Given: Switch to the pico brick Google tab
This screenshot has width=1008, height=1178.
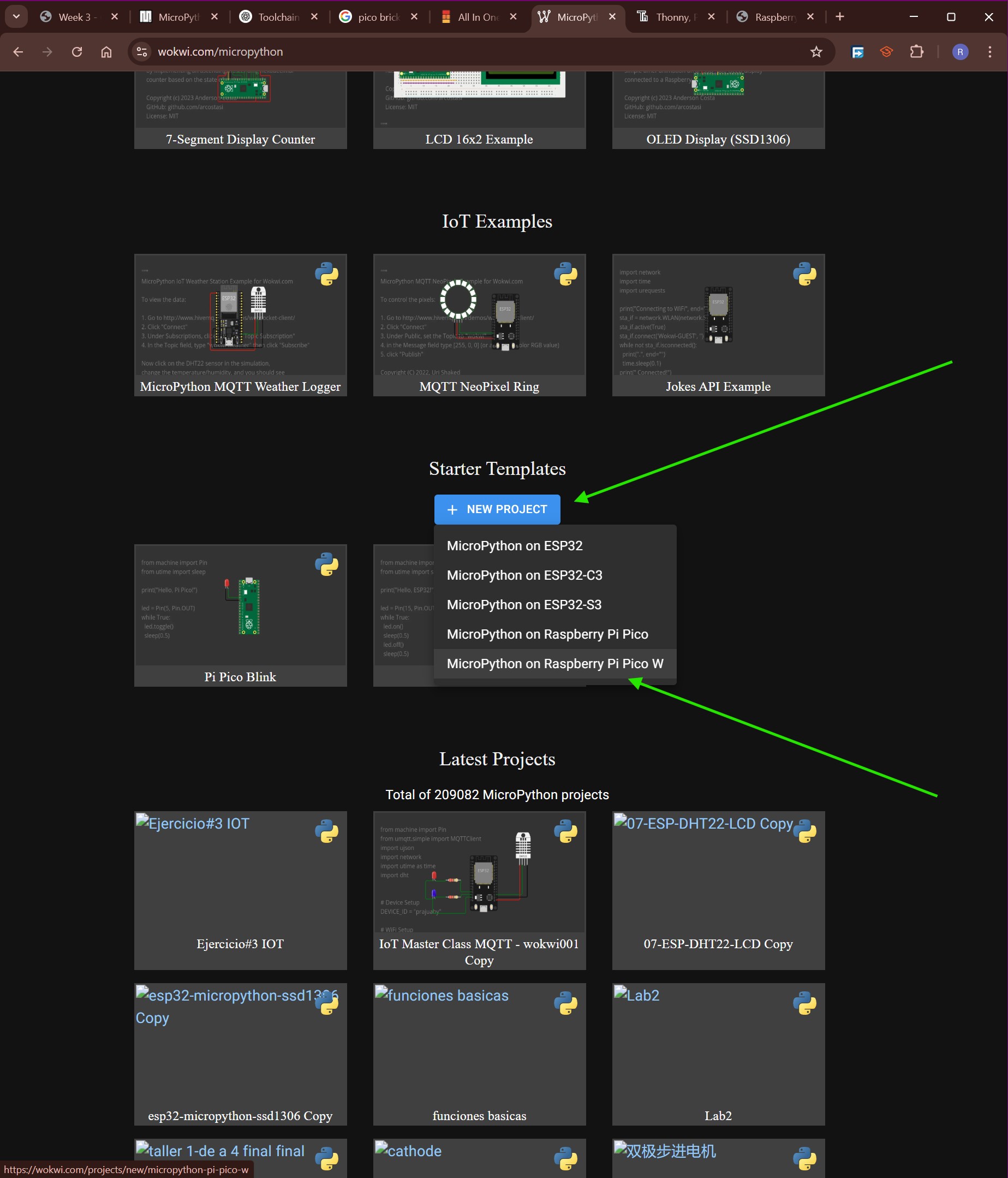Looking at the screenshot, I should [379, 17].
